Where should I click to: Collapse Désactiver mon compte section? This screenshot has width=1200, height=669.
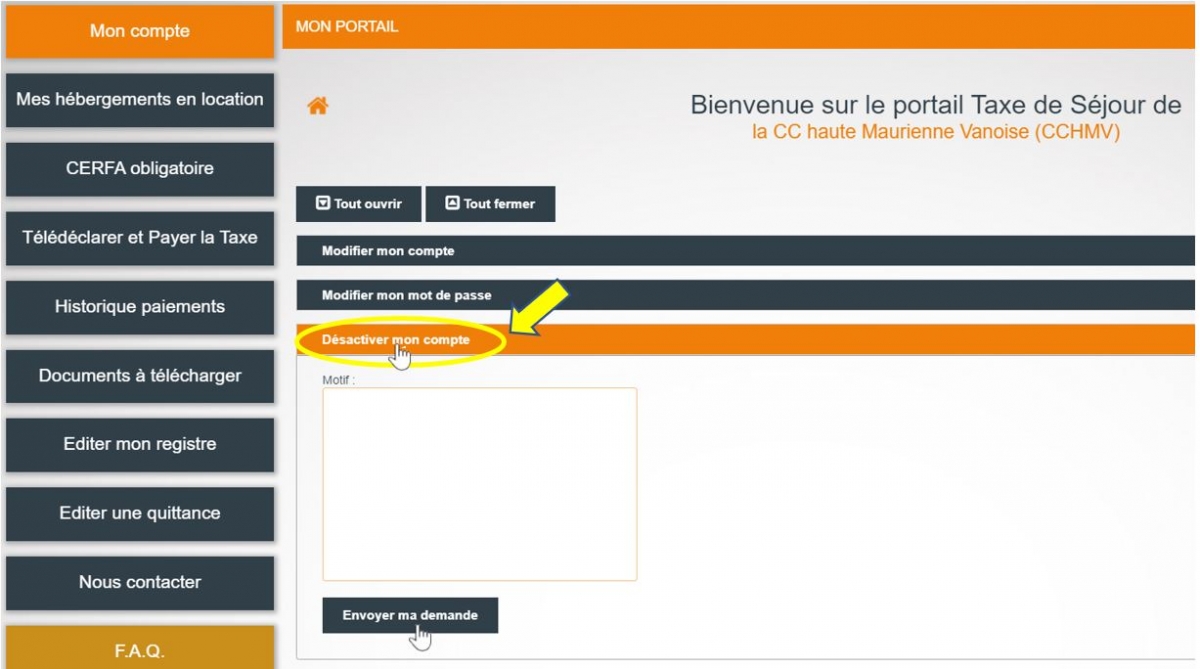pyautogui.click(x=746, y=340)
